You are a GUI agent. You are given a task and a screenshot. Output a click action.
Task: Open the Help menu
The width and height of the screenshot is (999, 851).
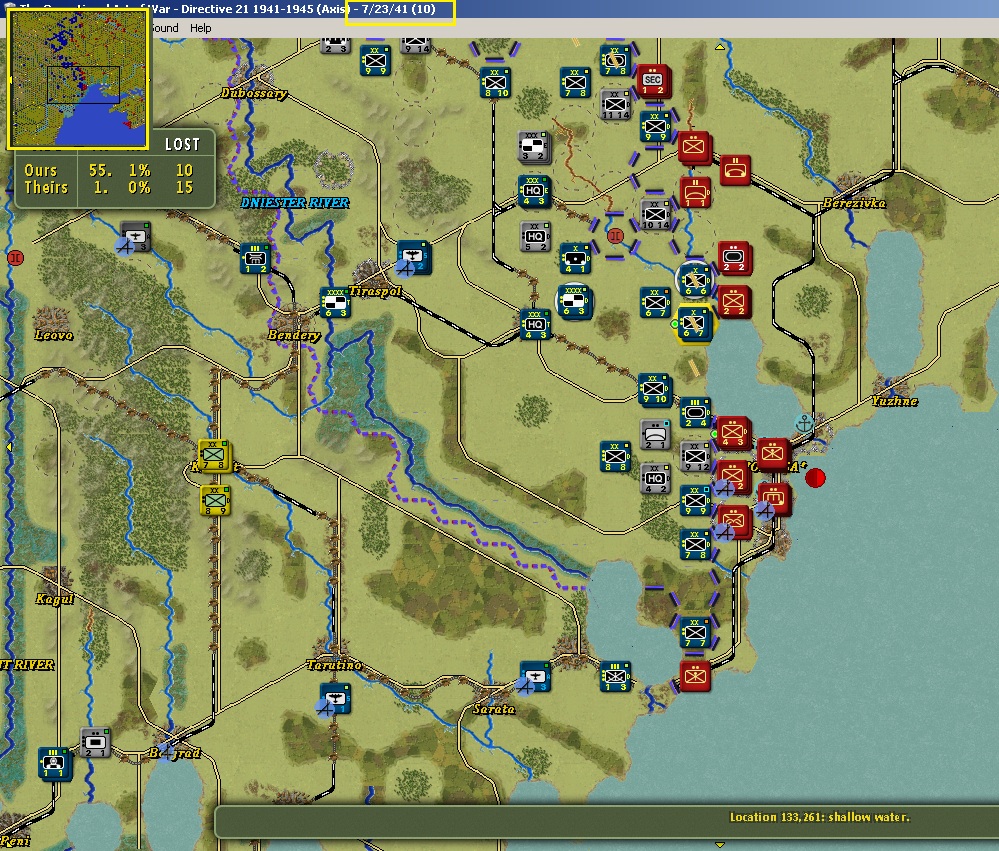click(201, 28)
